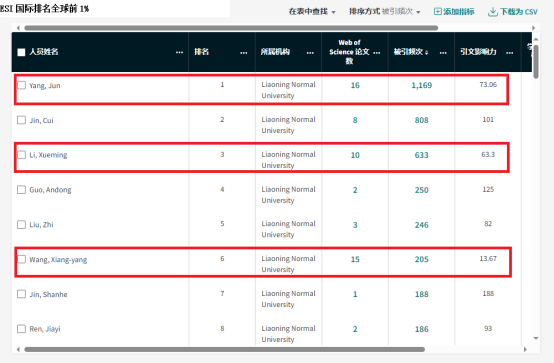The image size is (554, 363).
Task: Click top horizontal scrollbar left arrow
Action: pos(18,28)
